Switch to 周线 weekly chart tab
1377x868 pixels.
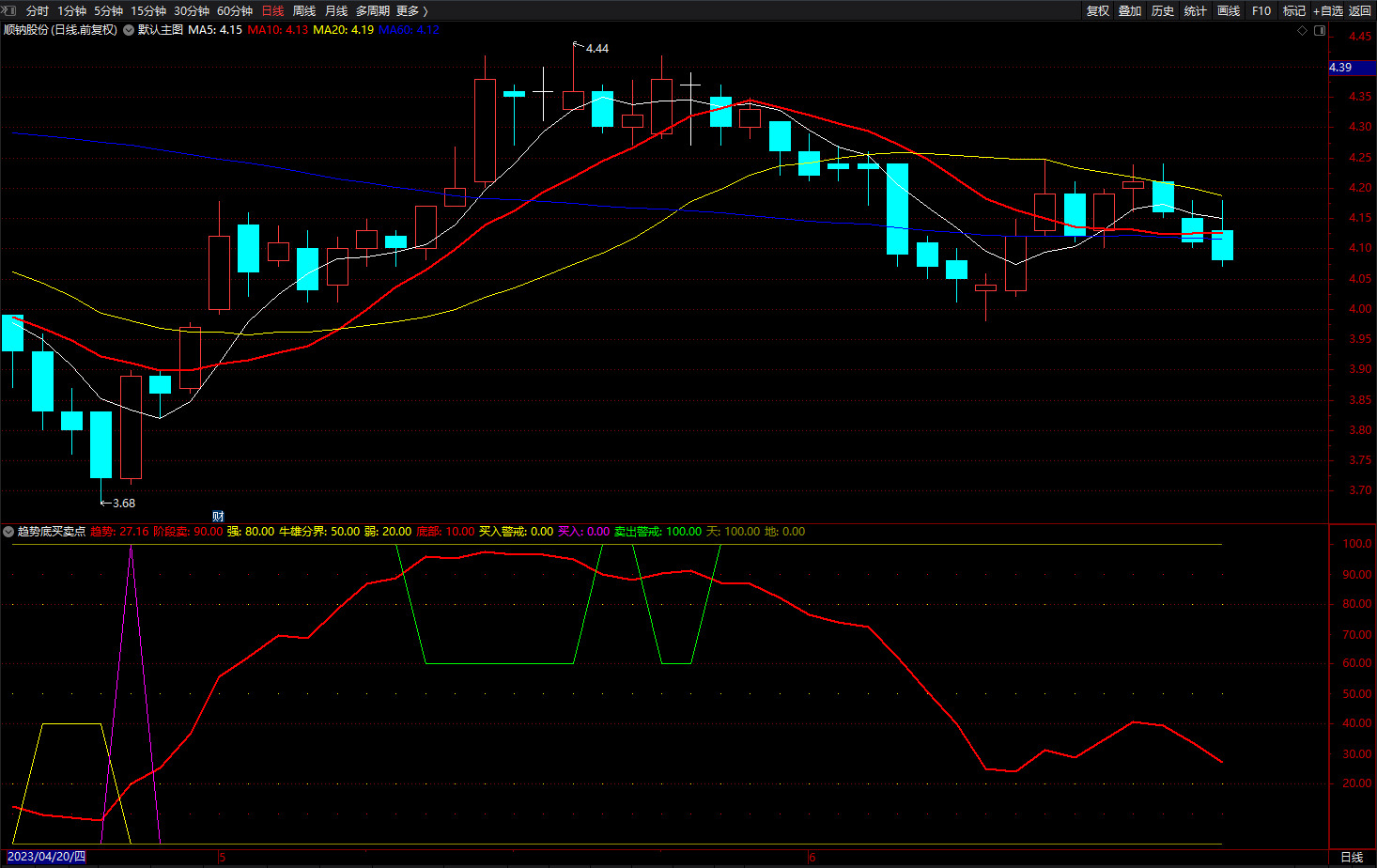tap(304, 10)
